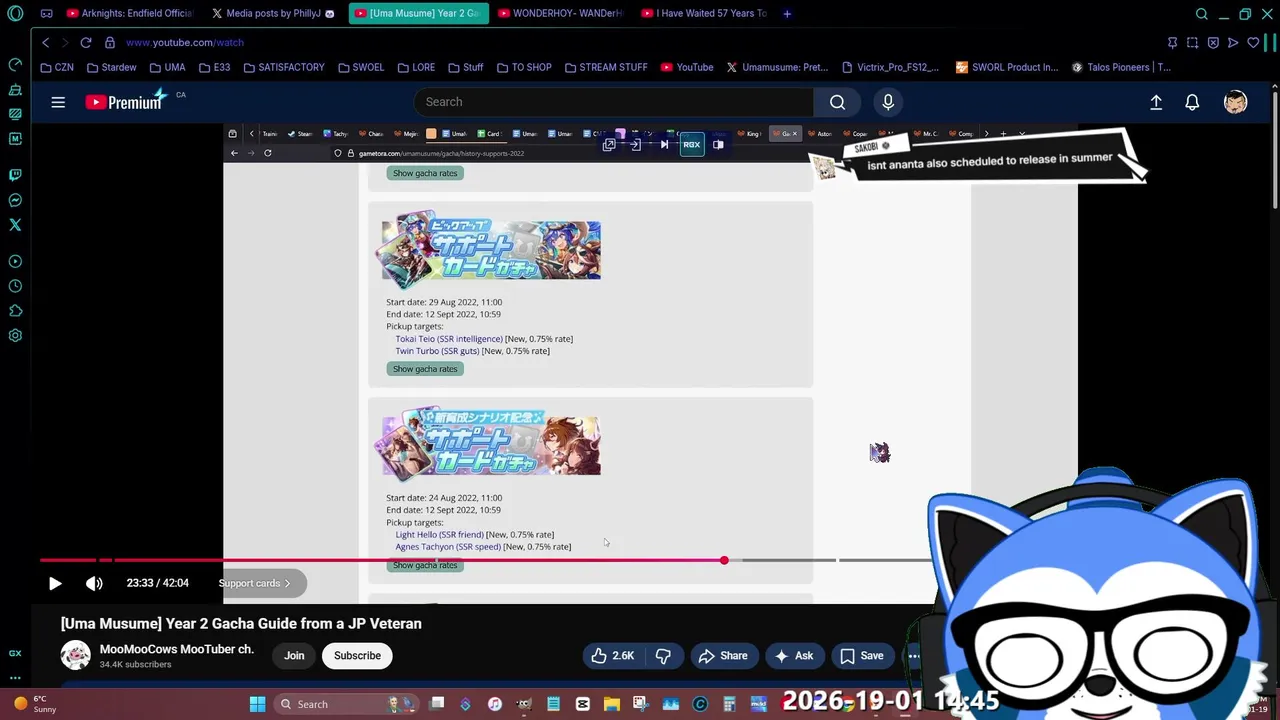Search tabs via browser search icon
Screen dimensions: 1280x720
pos(1202,14)
